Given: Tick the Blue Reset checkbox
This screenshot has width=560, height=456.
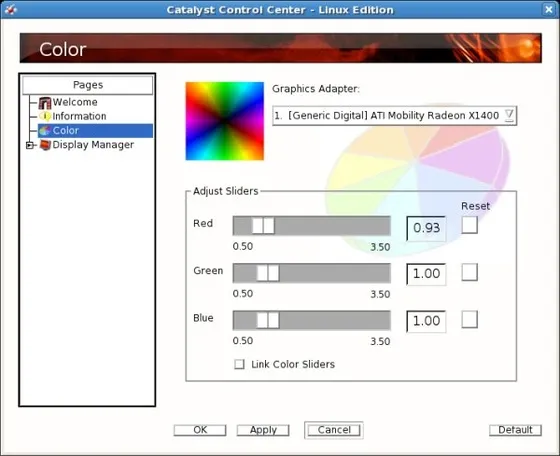Looking at the screenshot, I should (469, 319).
